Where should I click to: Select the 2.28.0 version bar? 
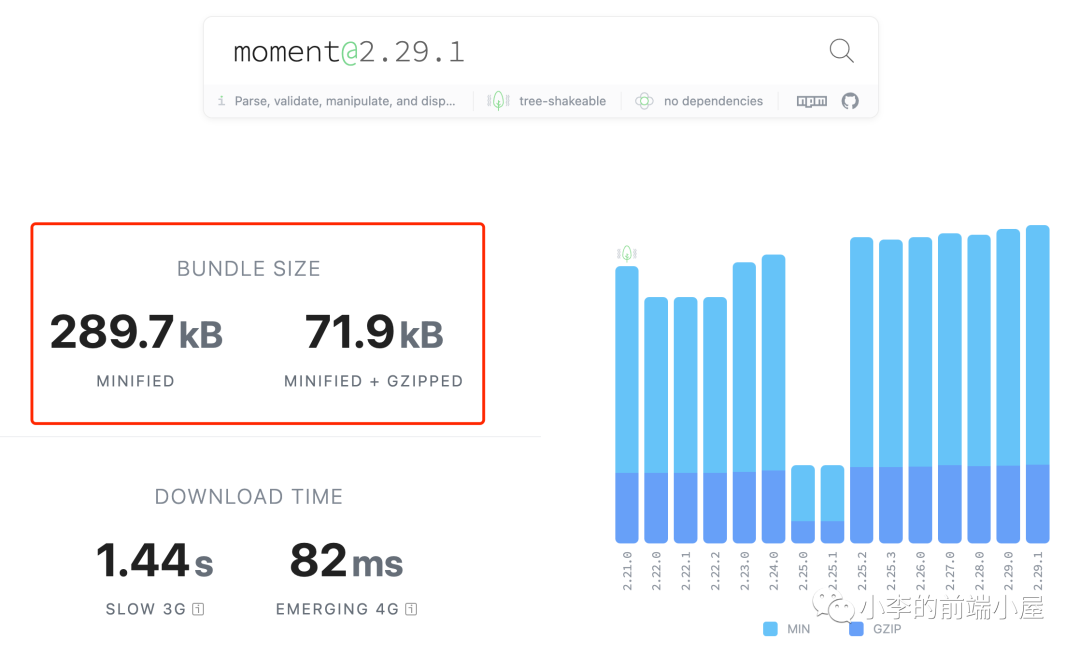[x=979, y=388]
